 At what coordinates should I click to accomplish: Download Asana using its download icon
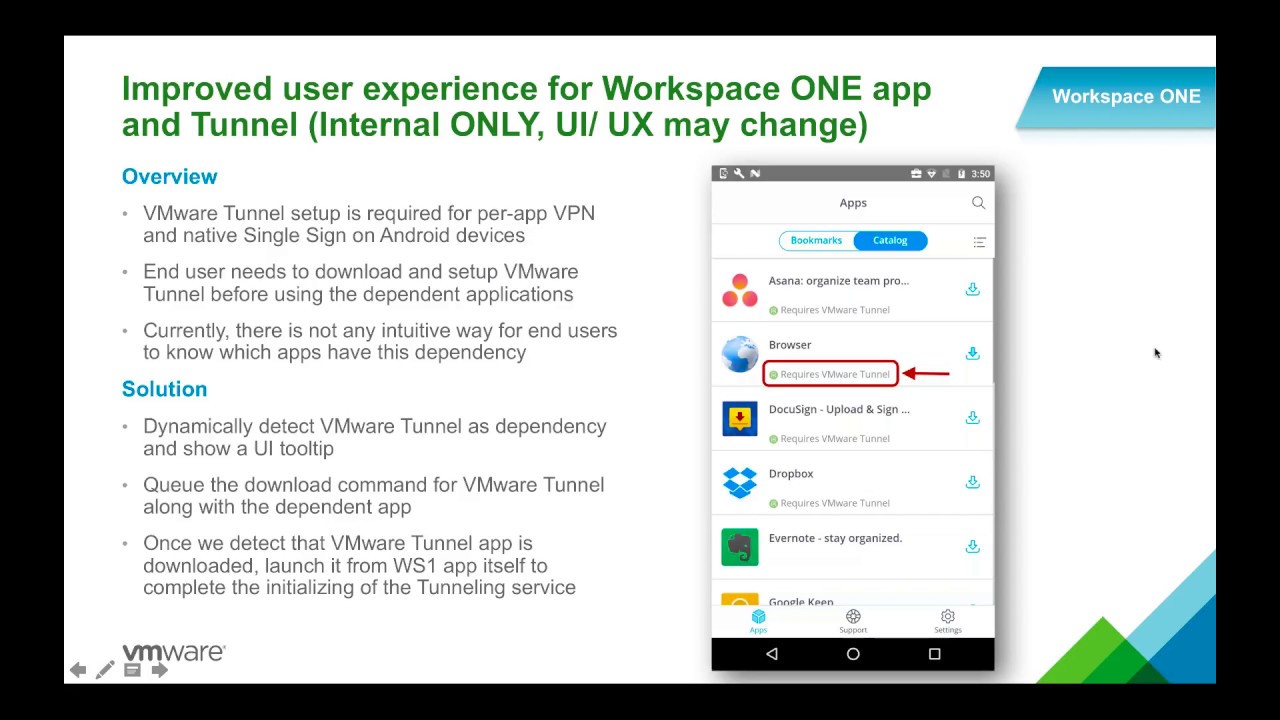[x=972, y=289]
